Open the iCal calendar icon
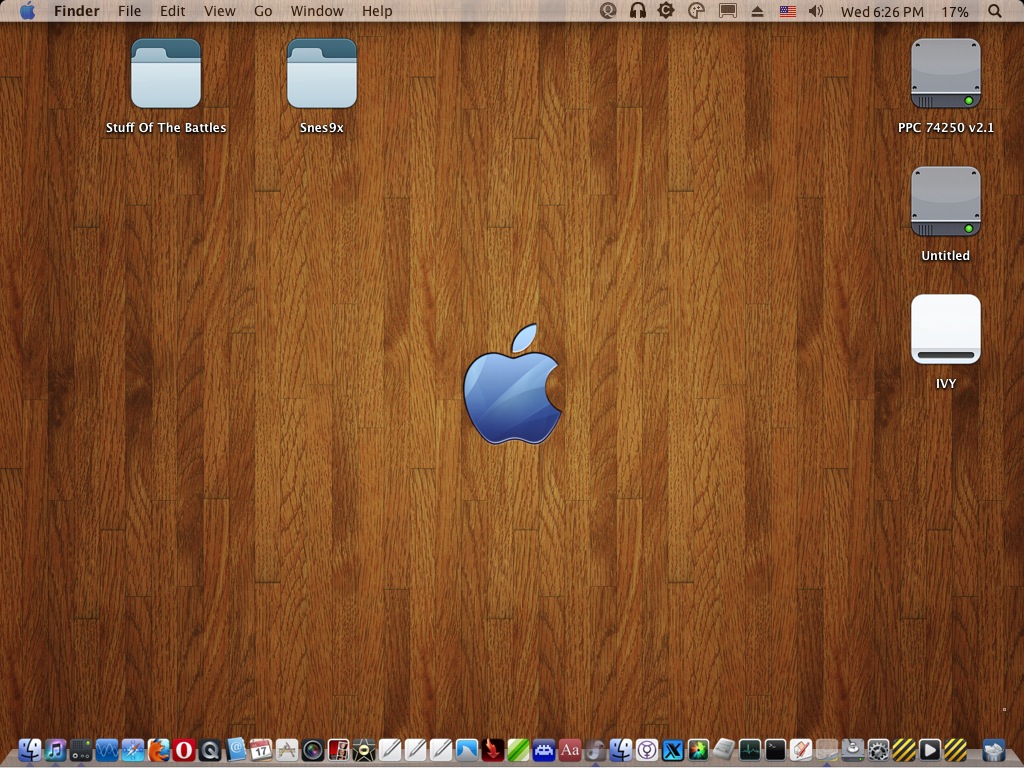 click(261, 750)
